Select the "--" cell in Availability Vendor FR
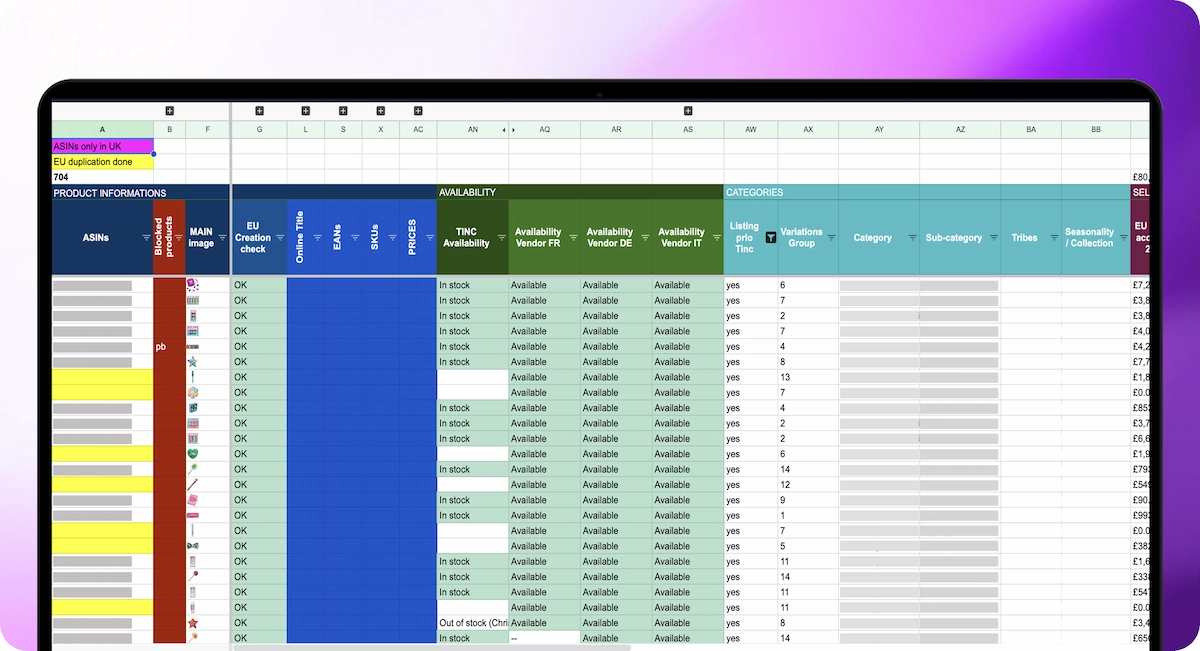 coord(544,638)
